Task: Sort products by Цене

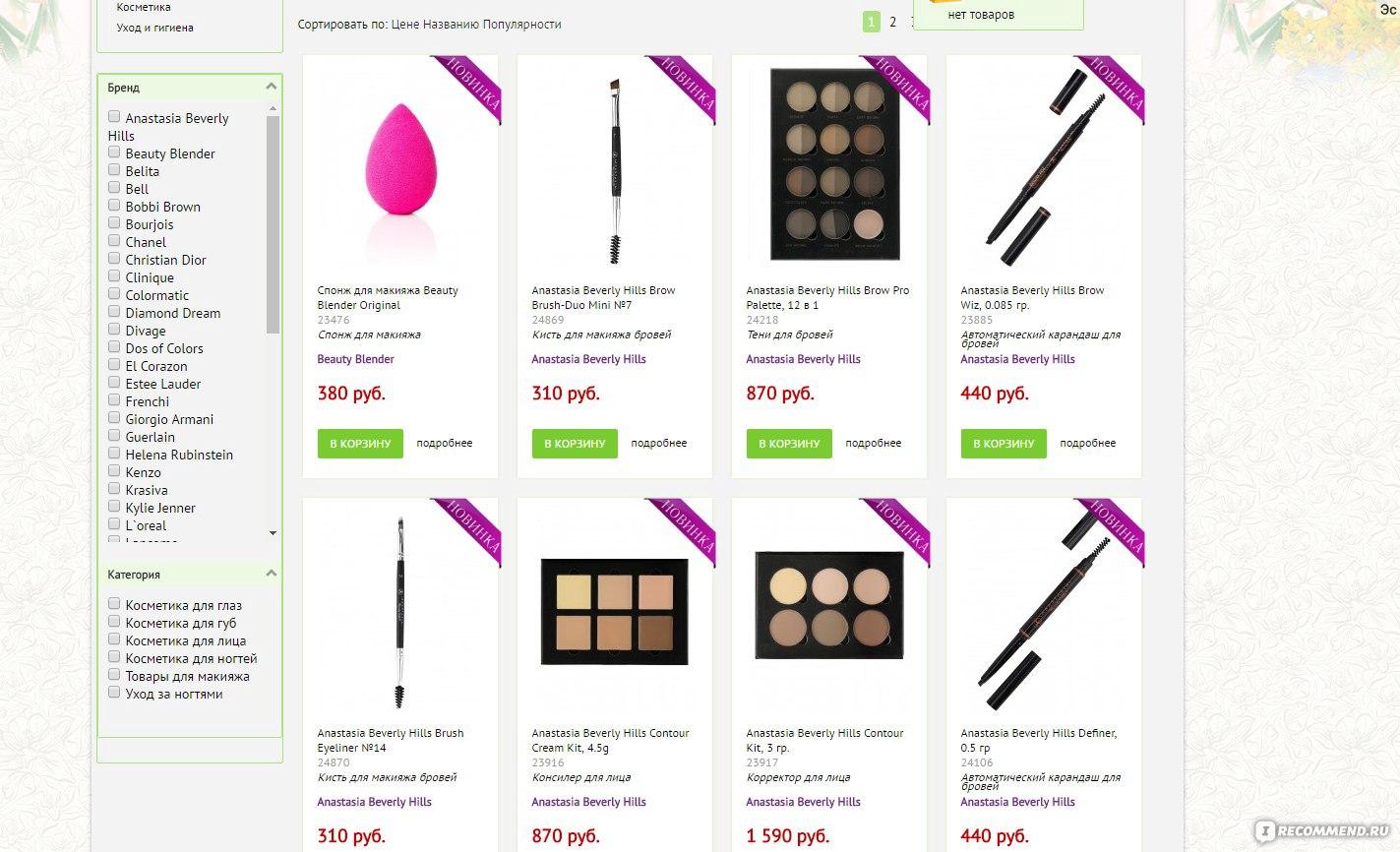Action: click(x=404, y=24)
